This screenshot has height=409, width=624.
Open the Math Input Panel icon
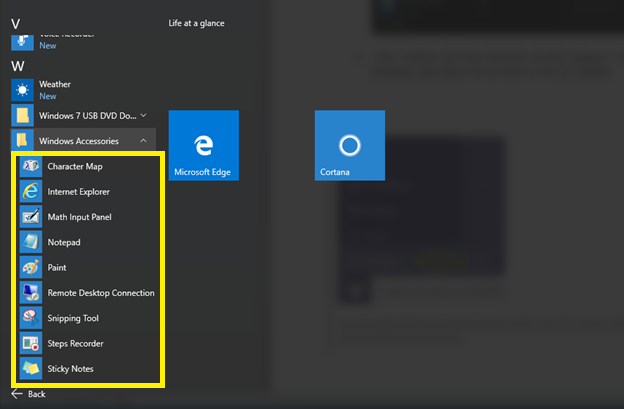click(x=31, y=217)
